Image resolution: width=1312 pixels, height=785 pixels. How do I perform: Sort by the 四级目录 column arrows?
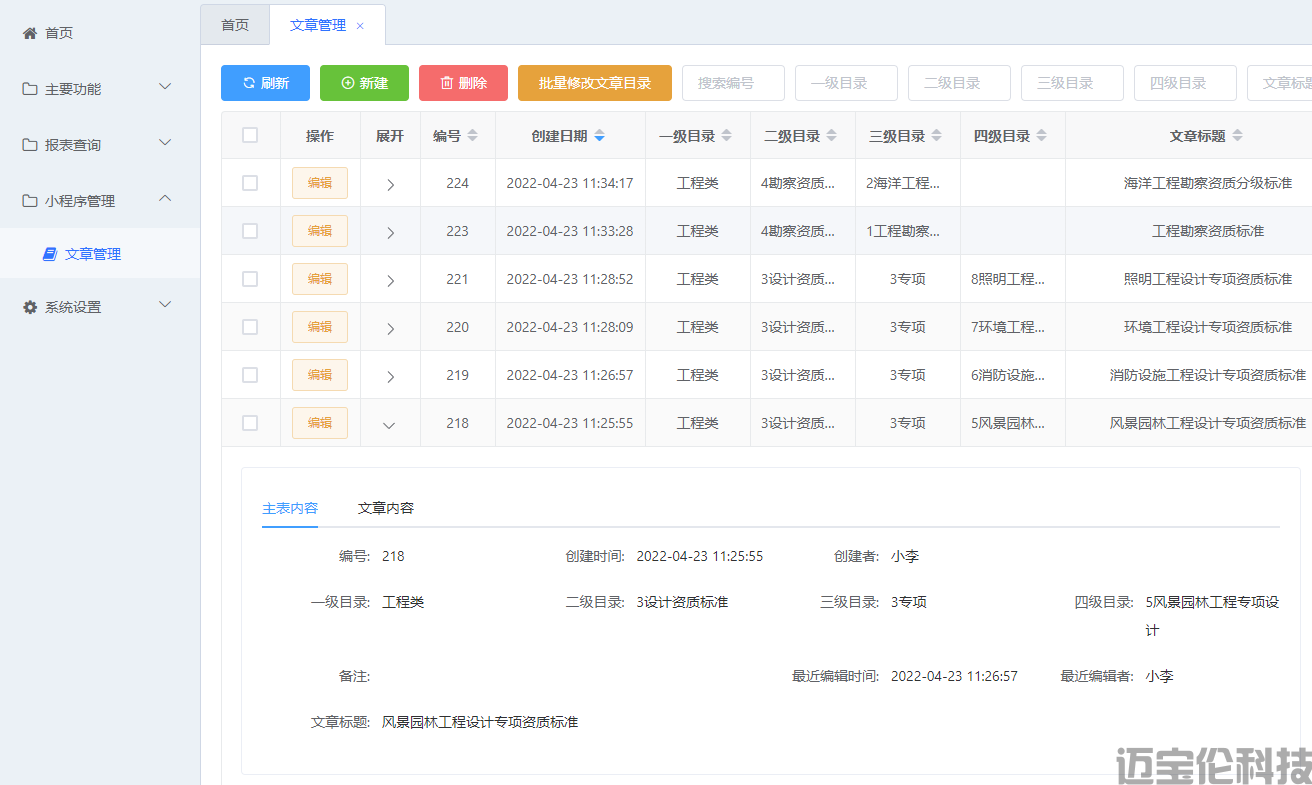point(1042,136)
